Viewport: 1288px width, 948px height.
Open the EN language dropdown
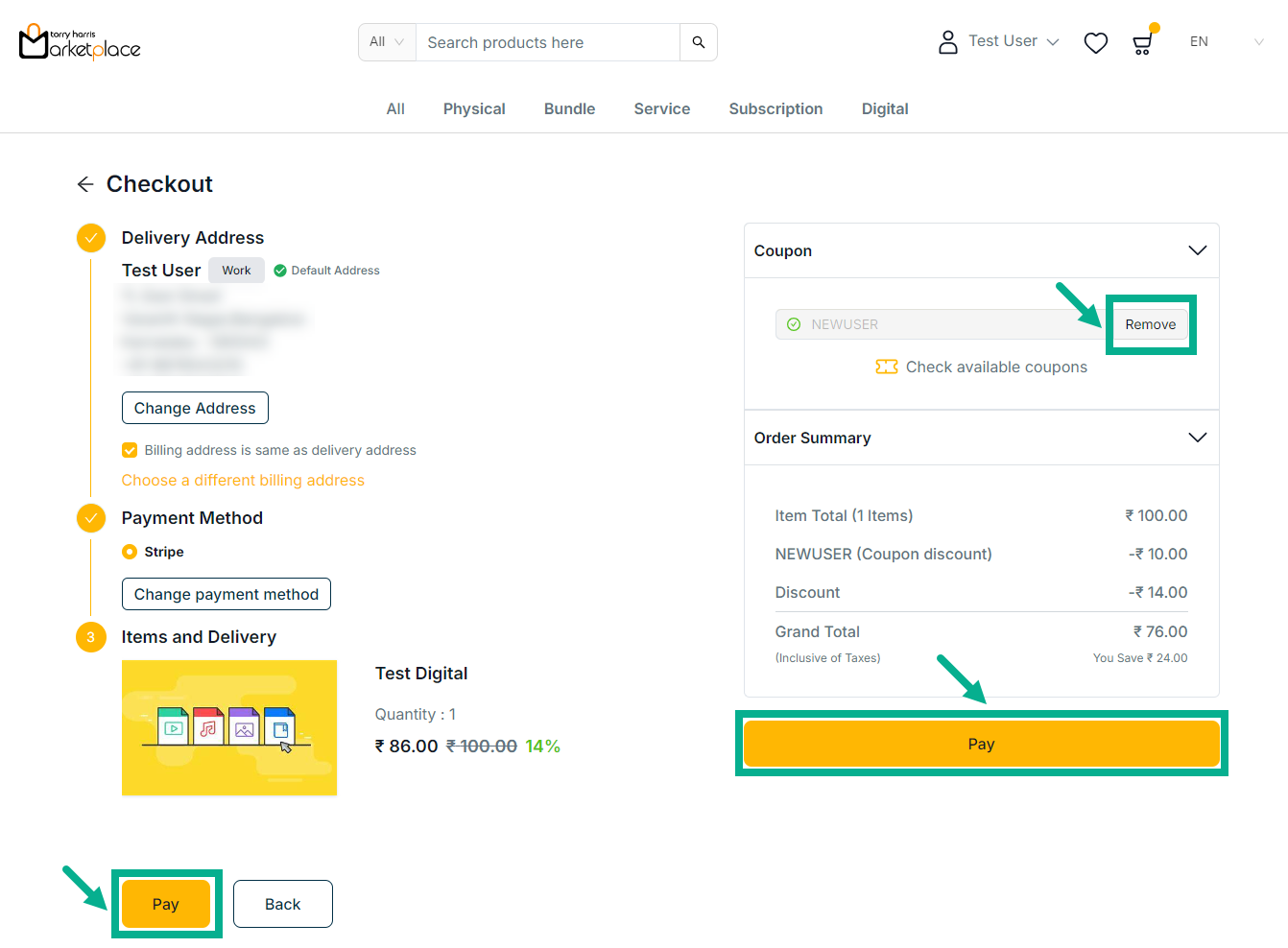[x=1226, y=42]
